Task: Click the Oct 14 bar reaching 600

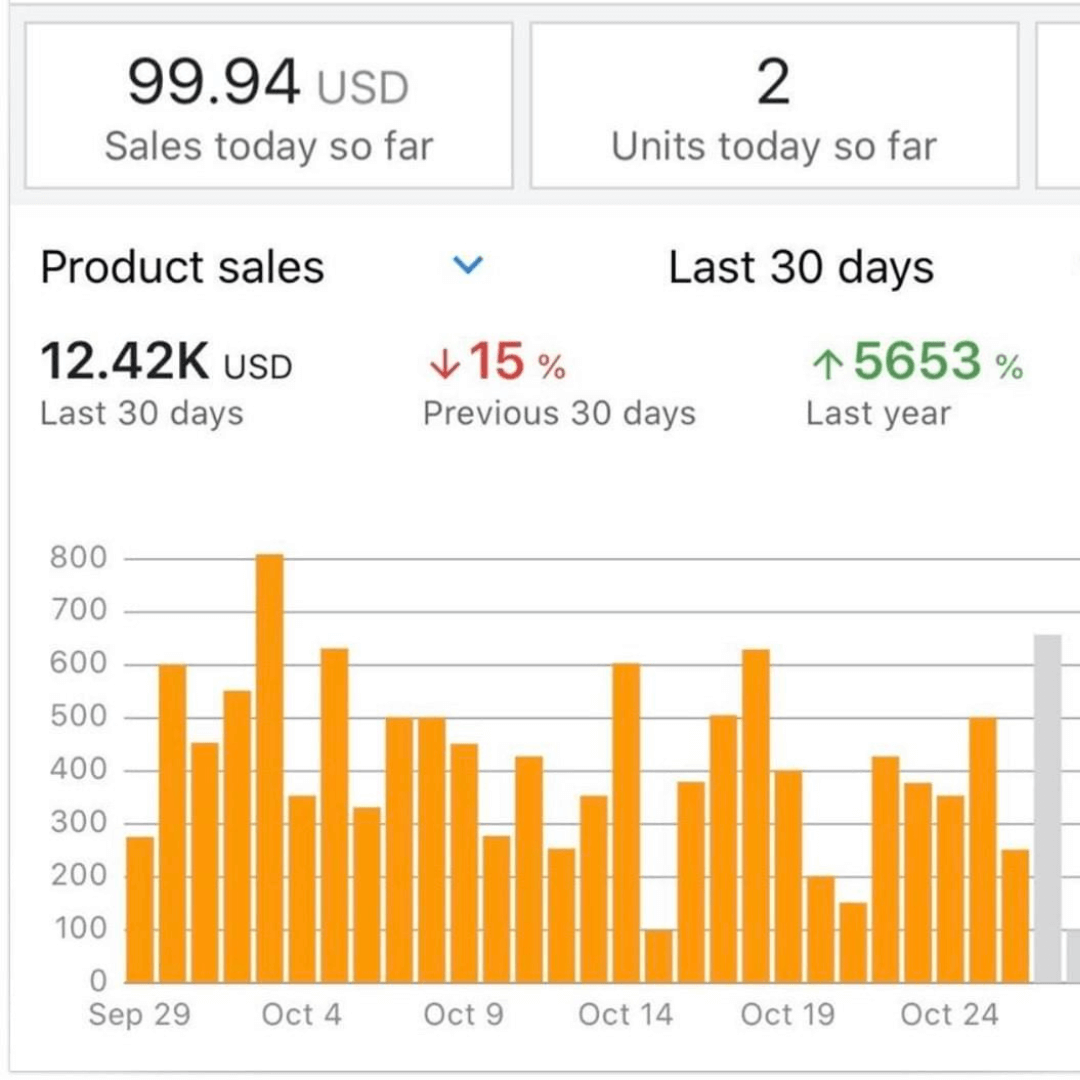Action: (x=626, y=822)
